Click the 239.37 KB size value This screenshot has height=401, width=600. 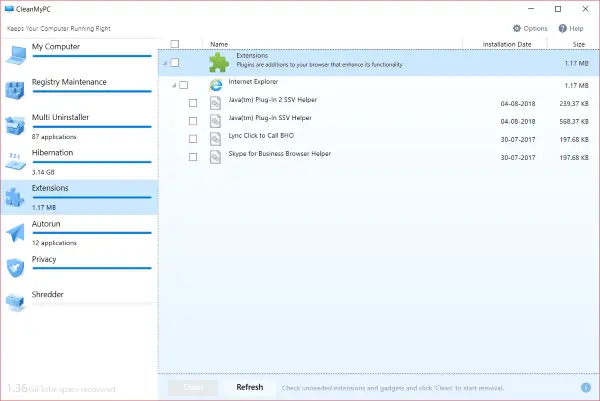574,103
